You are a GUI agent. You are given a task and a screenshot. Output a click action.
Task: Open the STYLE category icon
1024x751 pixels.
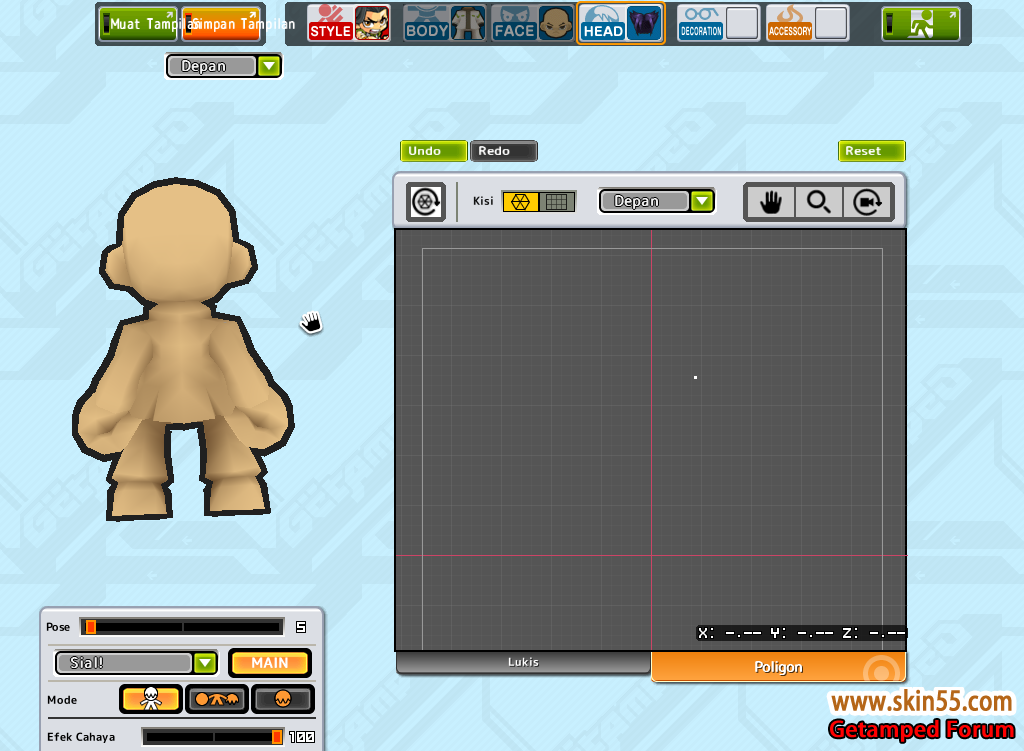[330, 24]
